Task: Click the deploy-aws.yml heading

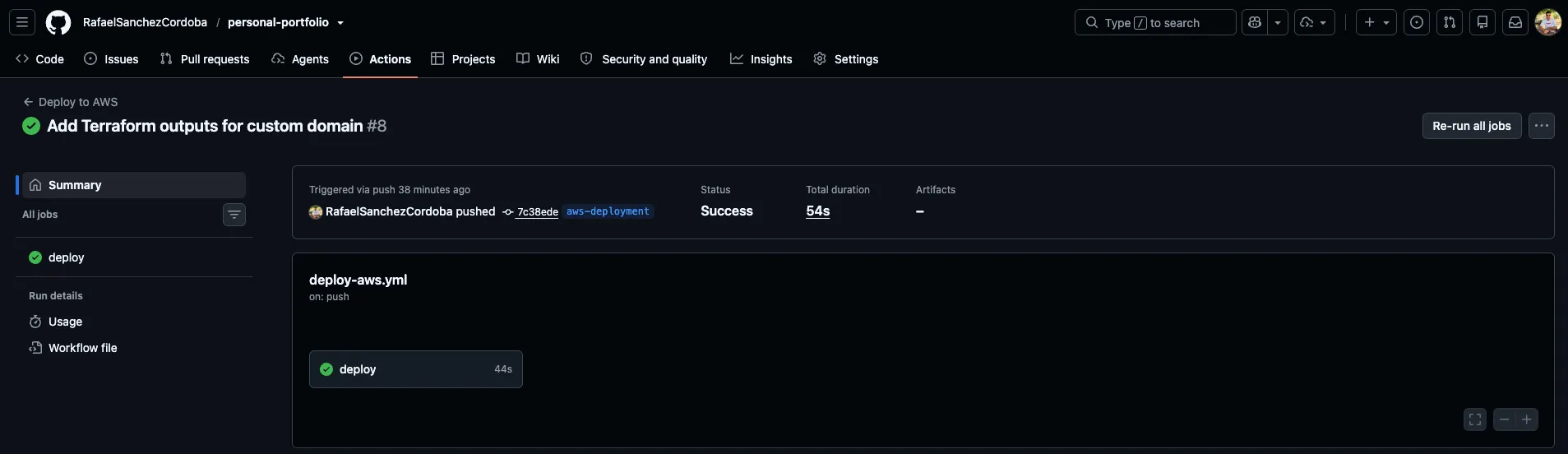Action: [358, 280]
